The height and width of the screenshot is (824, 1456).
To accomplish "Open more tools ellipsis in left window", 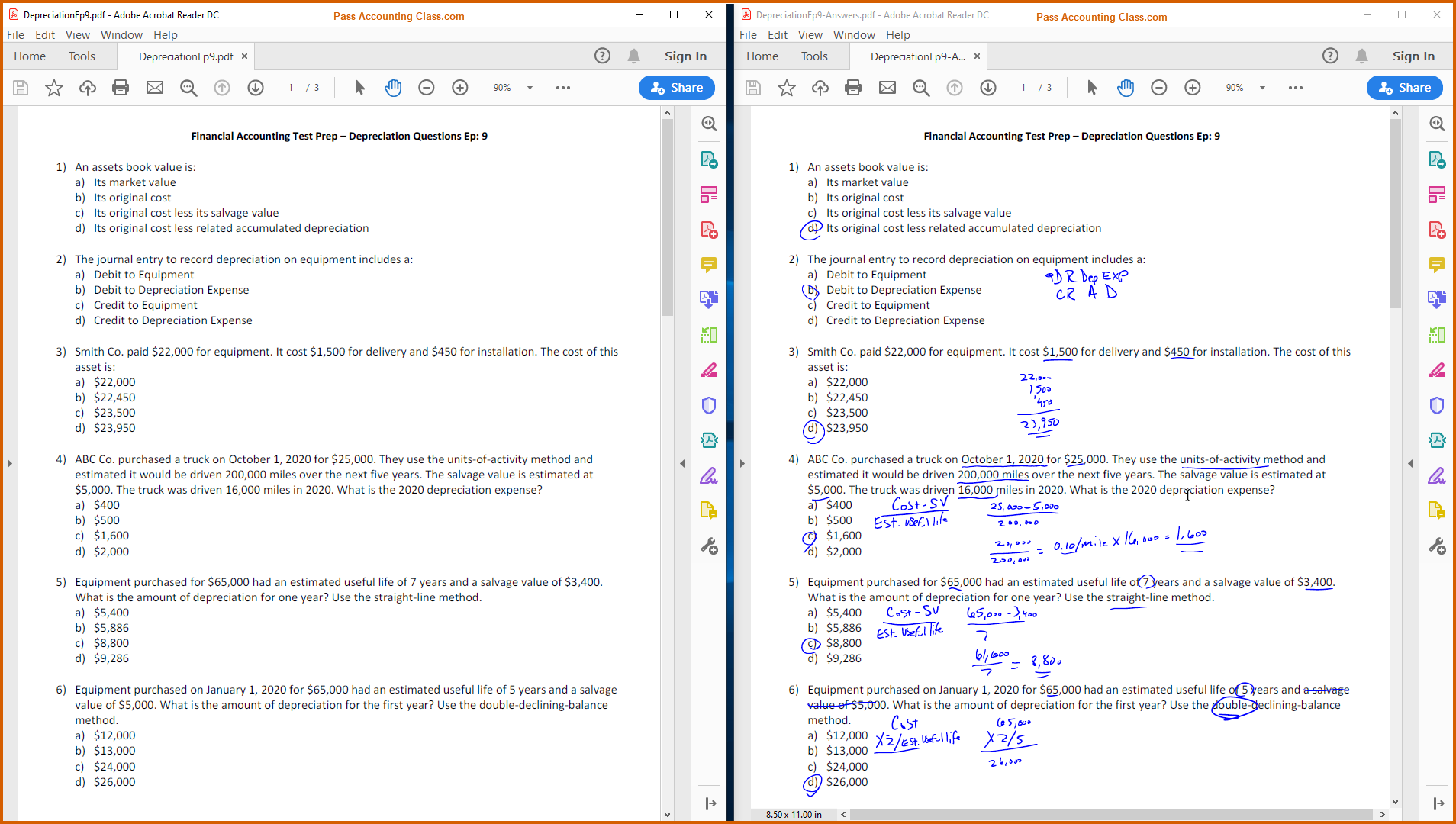I will point(563,88).
